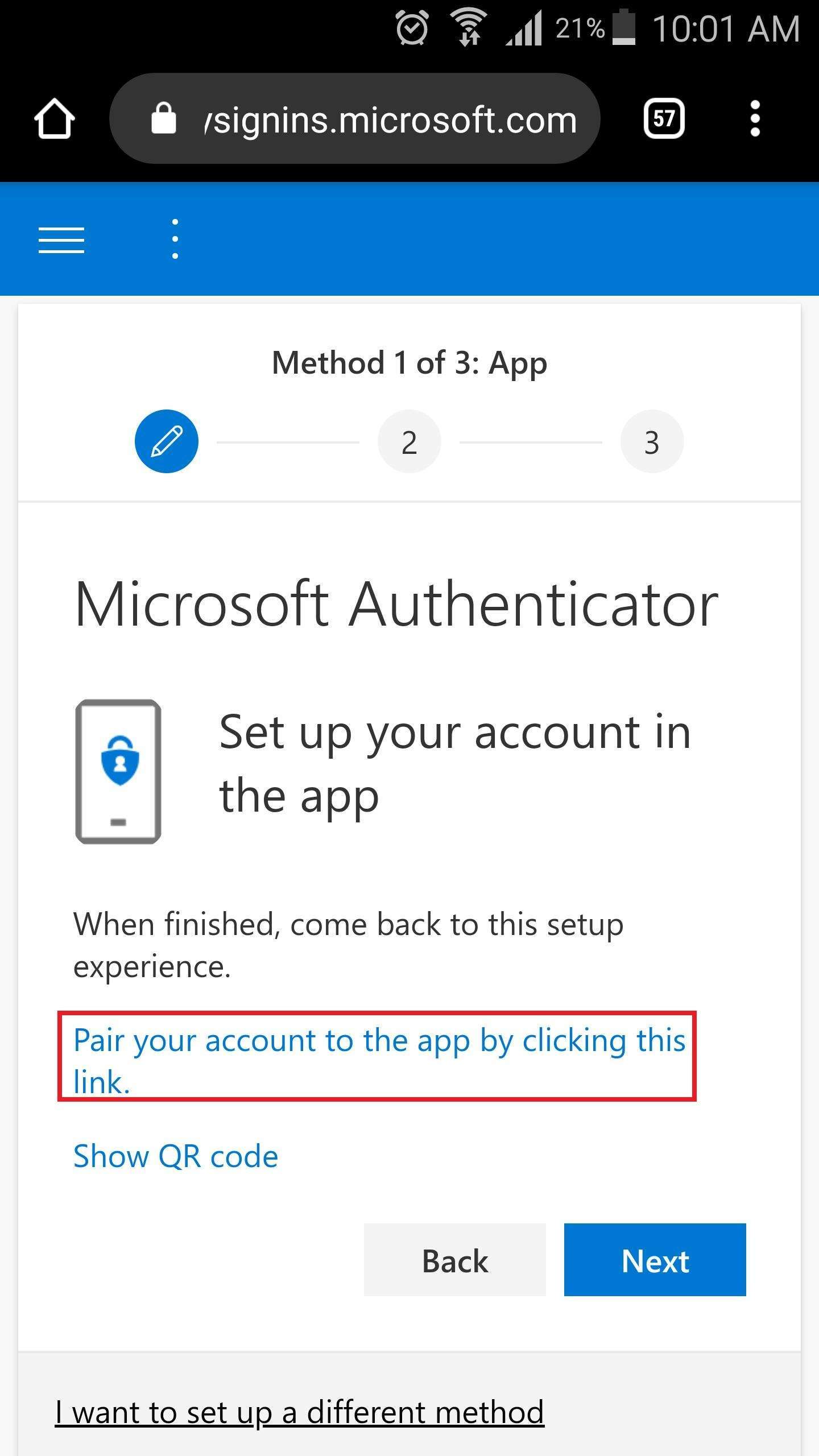
Task: Tap the Microsoft Authenticator heading
Action: 397,605
